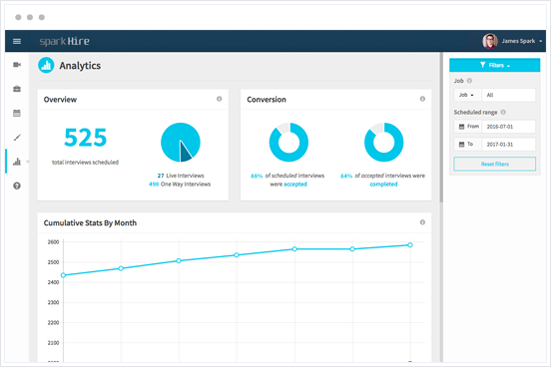The height and width of the screenshot is (367, 551).
Task: Select the analytics bar chart sidebar icon
Action: (17, 162)
